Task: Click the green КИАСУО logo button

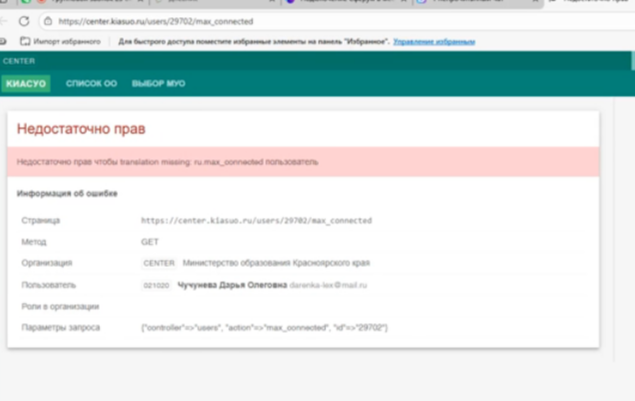Action: click(26, 84)
